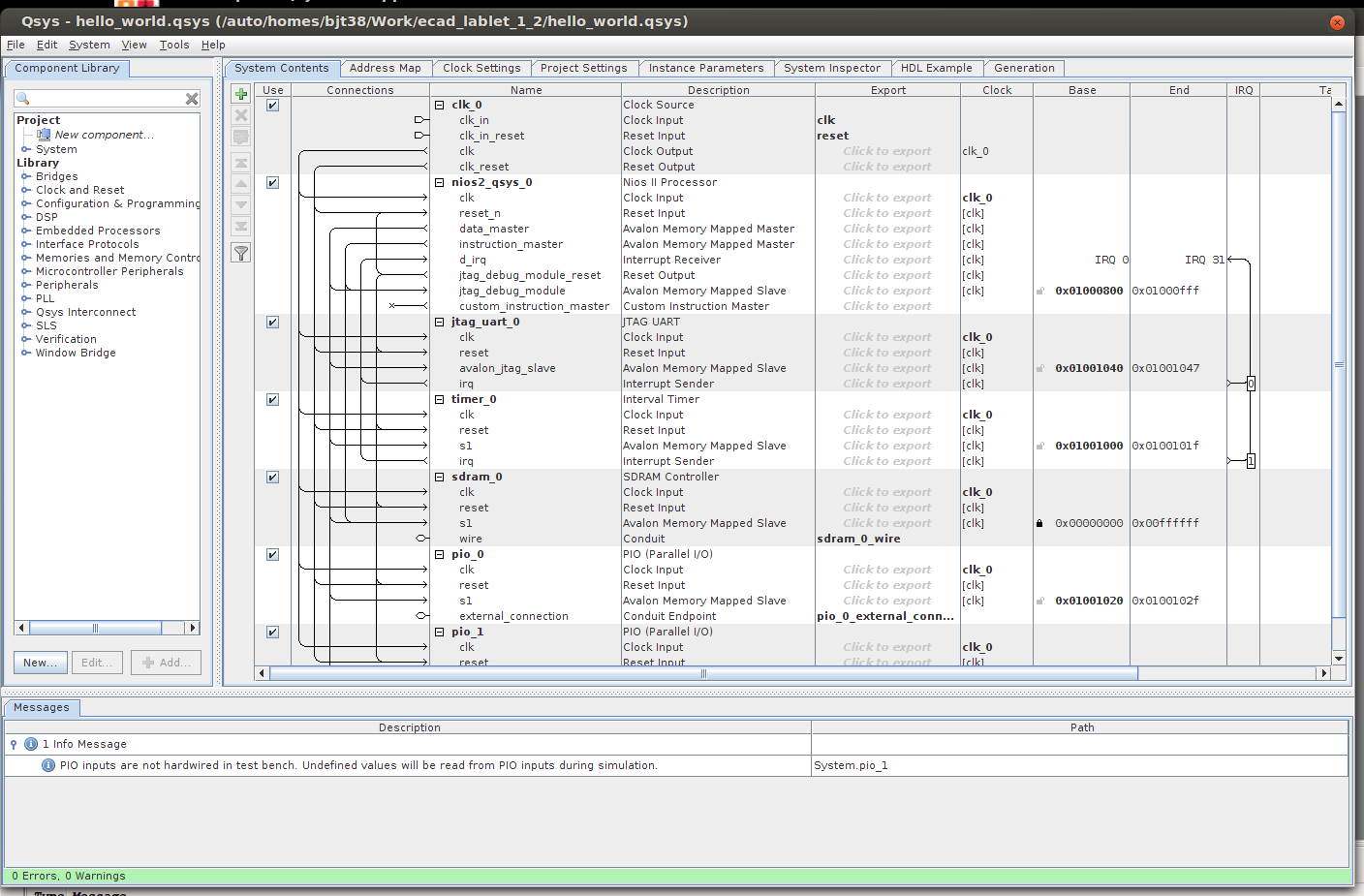
Task: Collapse the nios2_qsys_0 component row
Action: coord(439,182)
